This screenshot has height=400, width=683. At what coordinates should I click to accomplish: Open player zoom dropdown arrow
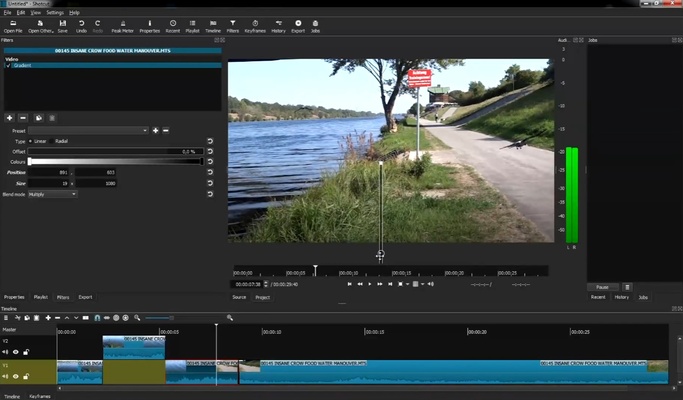click(x=407, y=284)
